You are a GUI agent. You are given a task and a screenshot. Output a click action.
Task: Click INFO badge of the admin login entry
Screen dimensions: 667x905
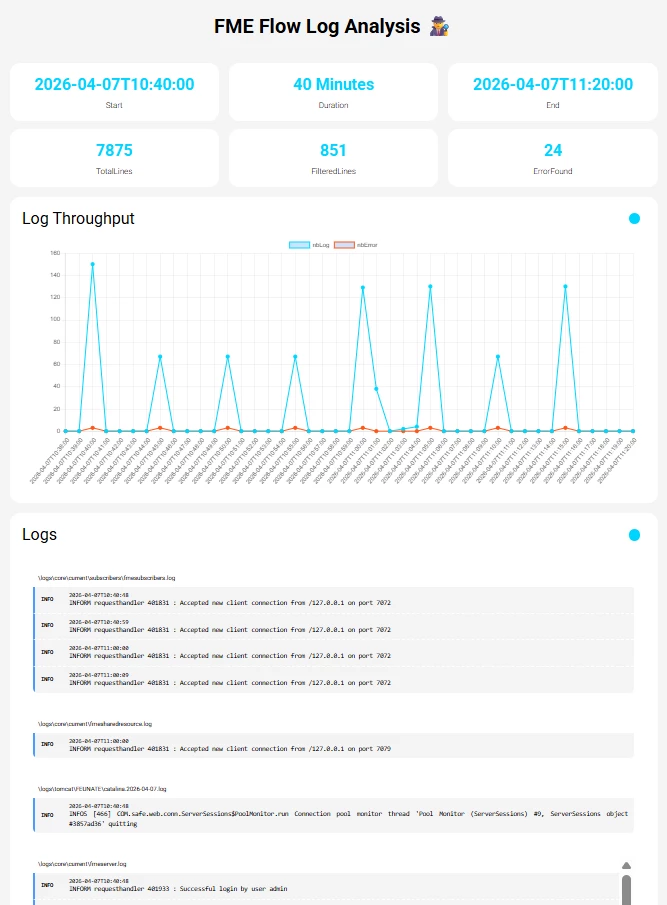[47, 885]
